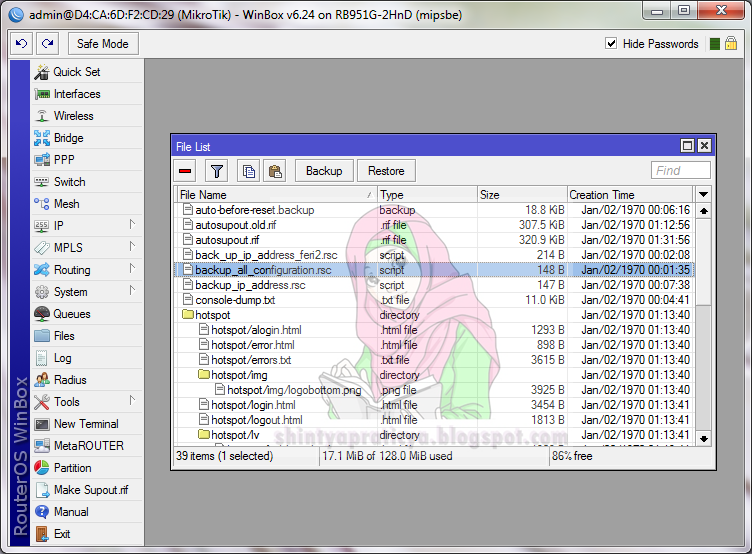Viewport: 752px width, 554px height.
Task: Sort by the Creation Time column header
Action: click(630, 195)
